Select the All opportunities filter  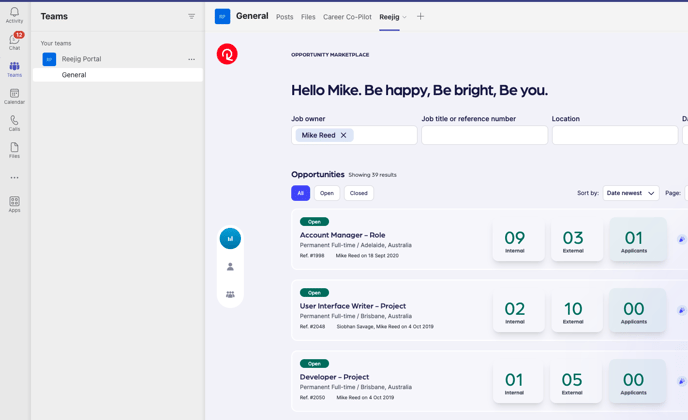point(300,193)
